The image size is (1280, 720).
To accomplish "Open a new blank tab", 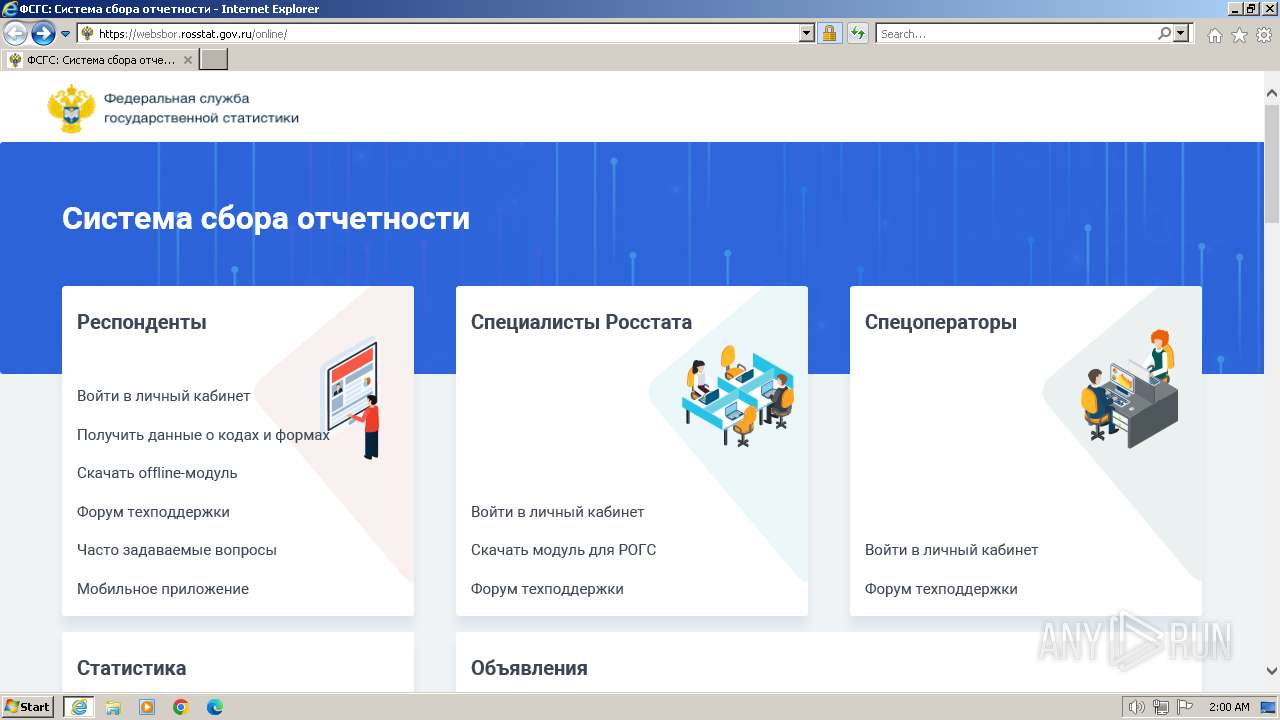I will click(x=214, y=60).
